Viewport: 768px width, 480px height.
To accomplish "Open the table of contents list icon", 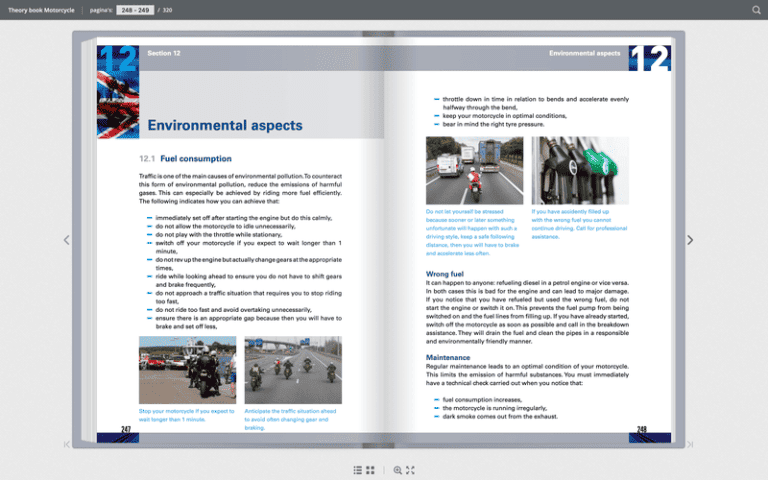I will (358, 469).
